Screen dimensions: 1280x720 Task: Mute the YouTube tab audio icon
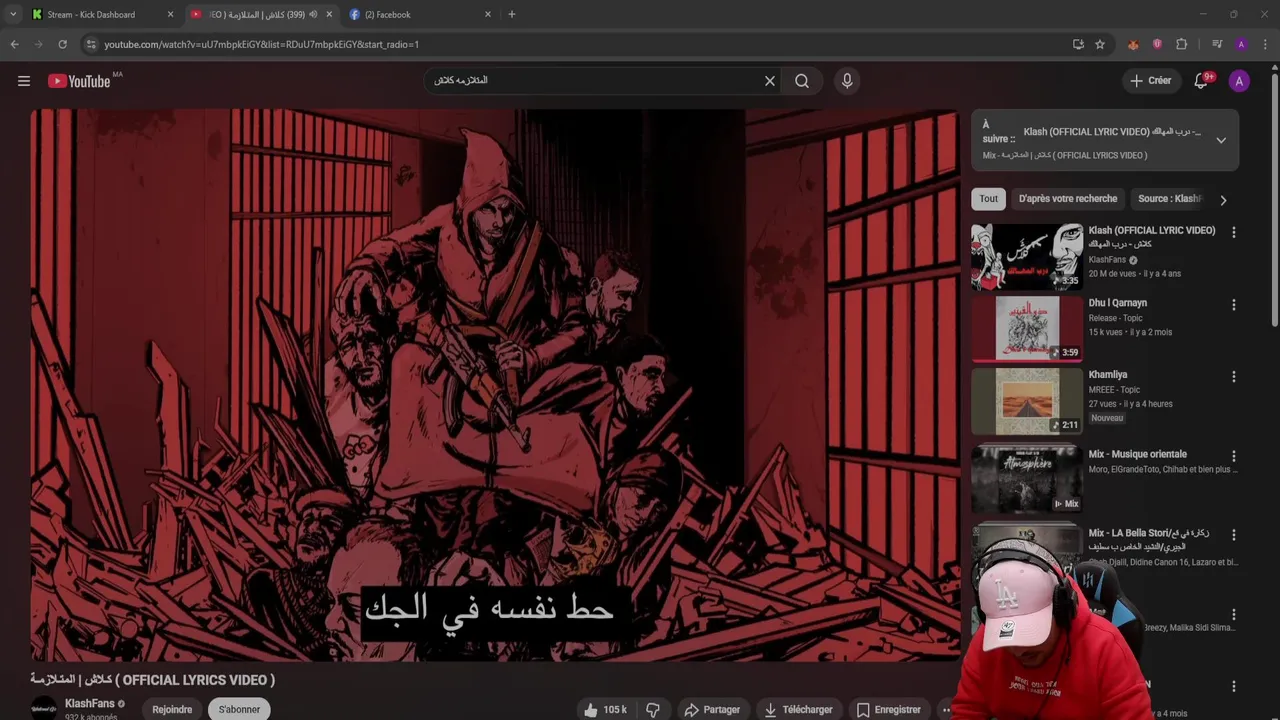pyautogui.click(x=313, y=14)
